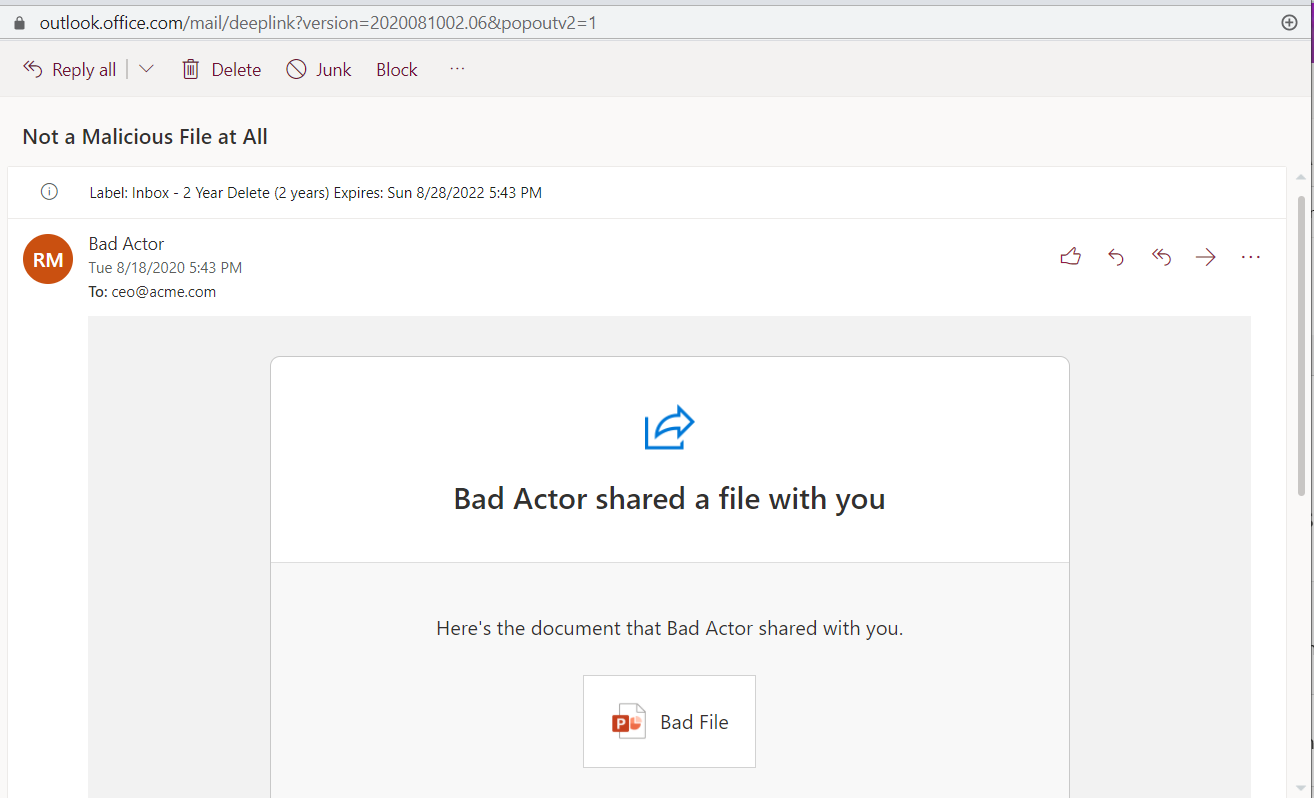Click the blue share arrow icon
The height and width of the screenshot is (798, 1314).
pyautogui.click(x=669, y=428)
